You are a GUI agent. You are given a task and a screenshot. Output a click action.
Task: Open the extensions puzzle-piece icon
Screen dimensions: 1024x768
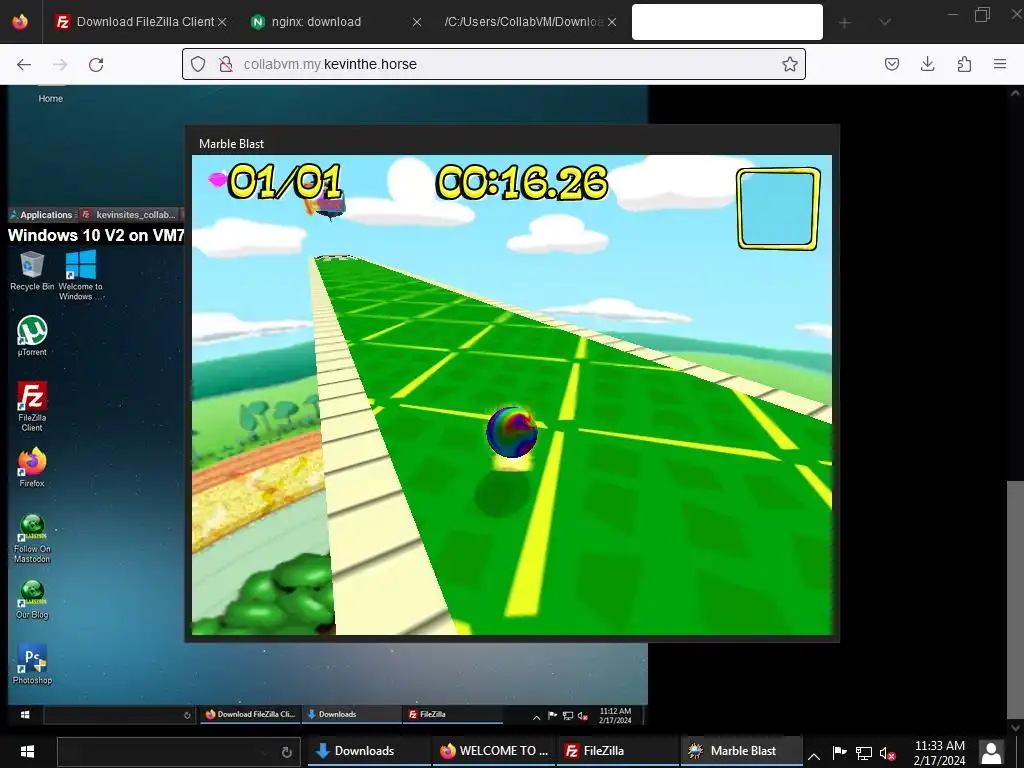(x=964, y=64)
